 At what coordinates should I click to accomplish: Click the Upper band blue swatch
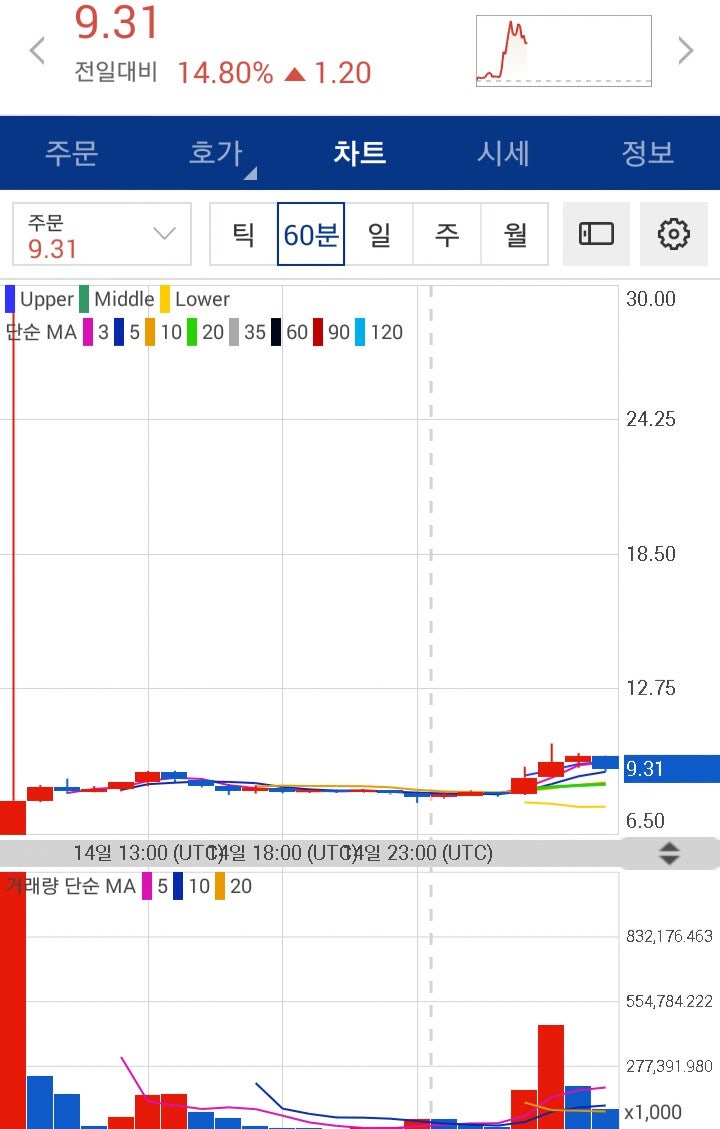click(x=10, y=299)
